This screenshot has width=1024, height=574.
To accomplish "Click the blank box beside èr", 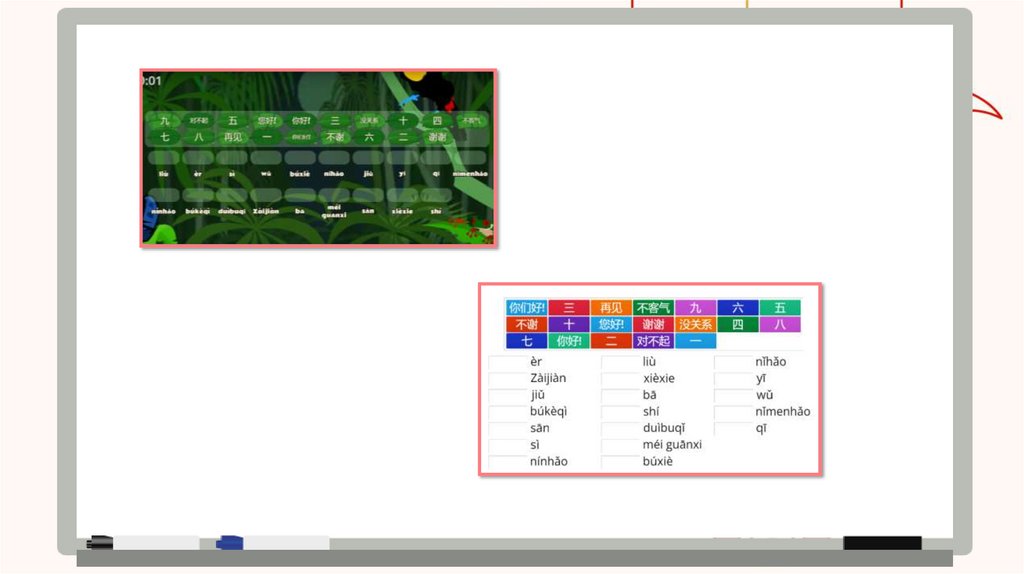I will coord(508,362).
